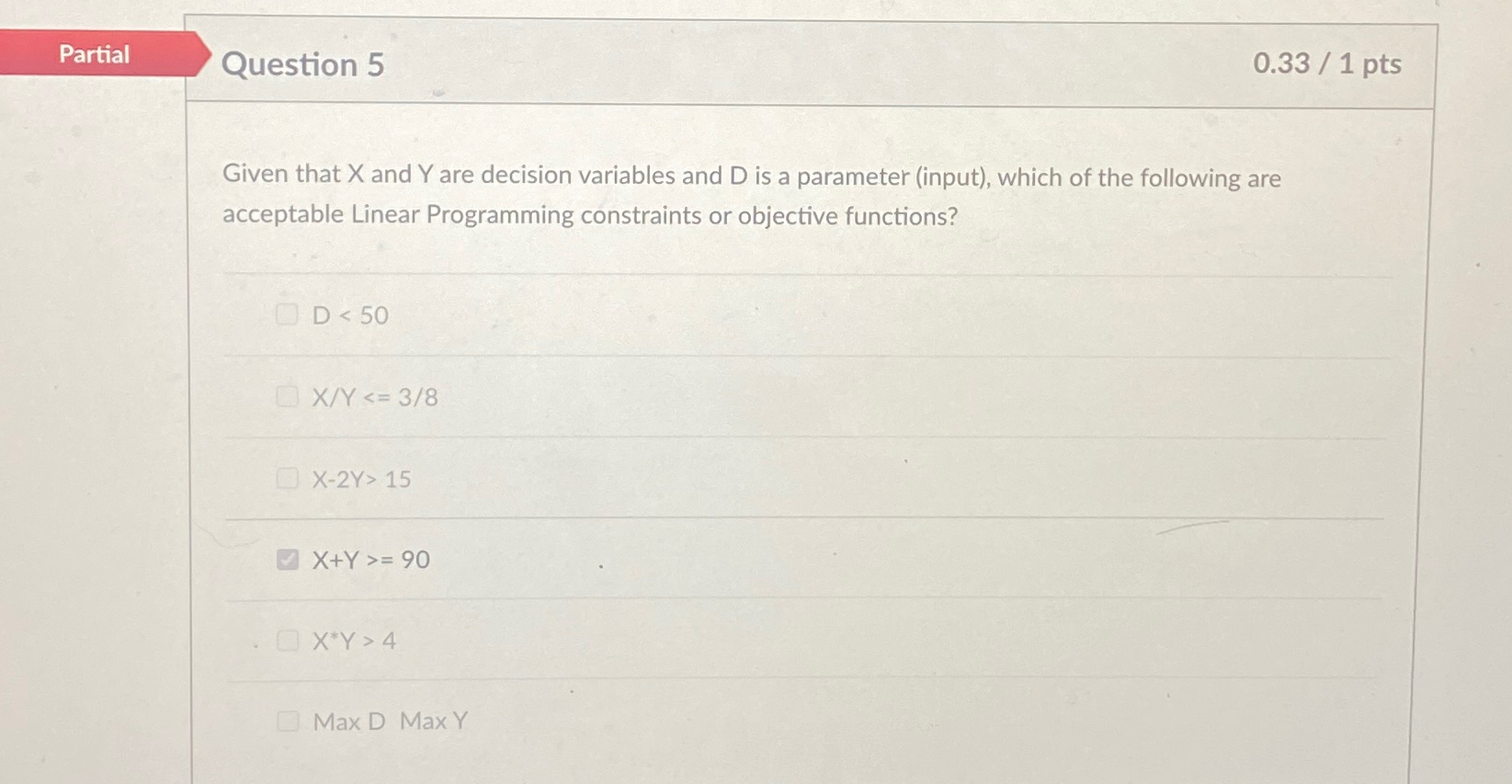
Task: Select the Max D Max Y checkbox
Action: pyautogui.click(x=287, y=722)
